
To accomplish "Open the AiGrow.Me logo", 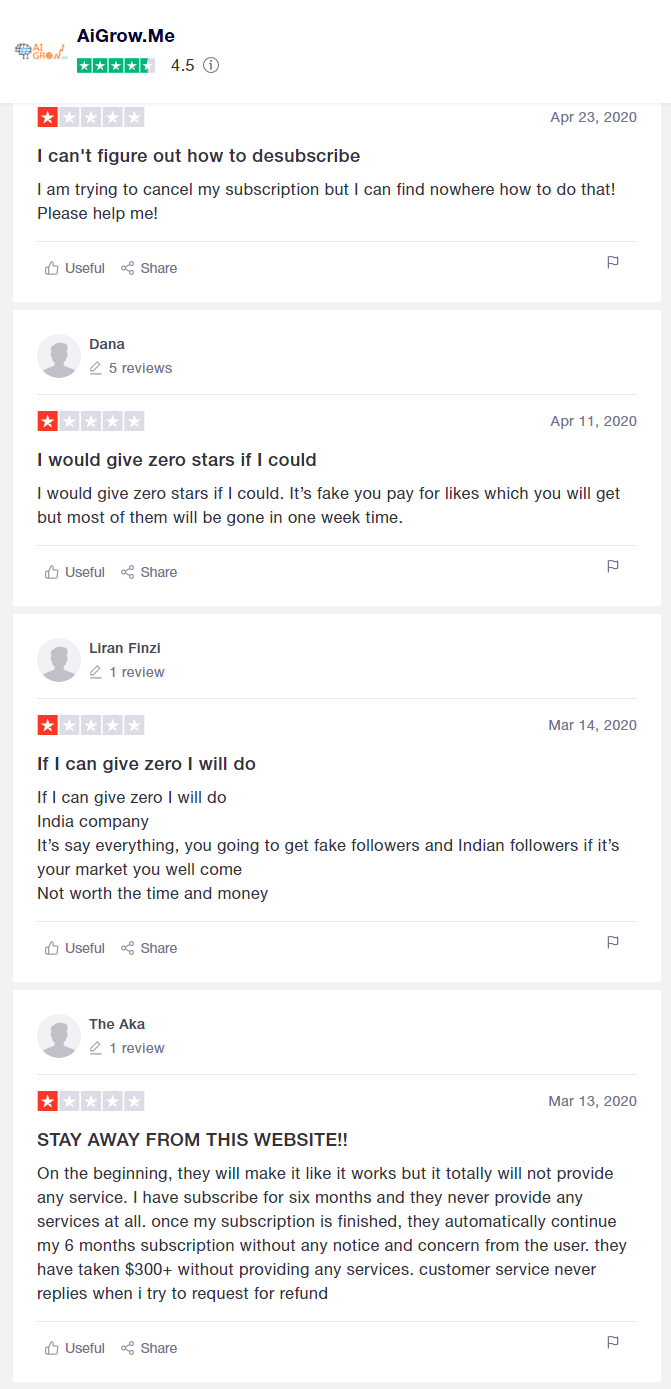I will 41,51.
